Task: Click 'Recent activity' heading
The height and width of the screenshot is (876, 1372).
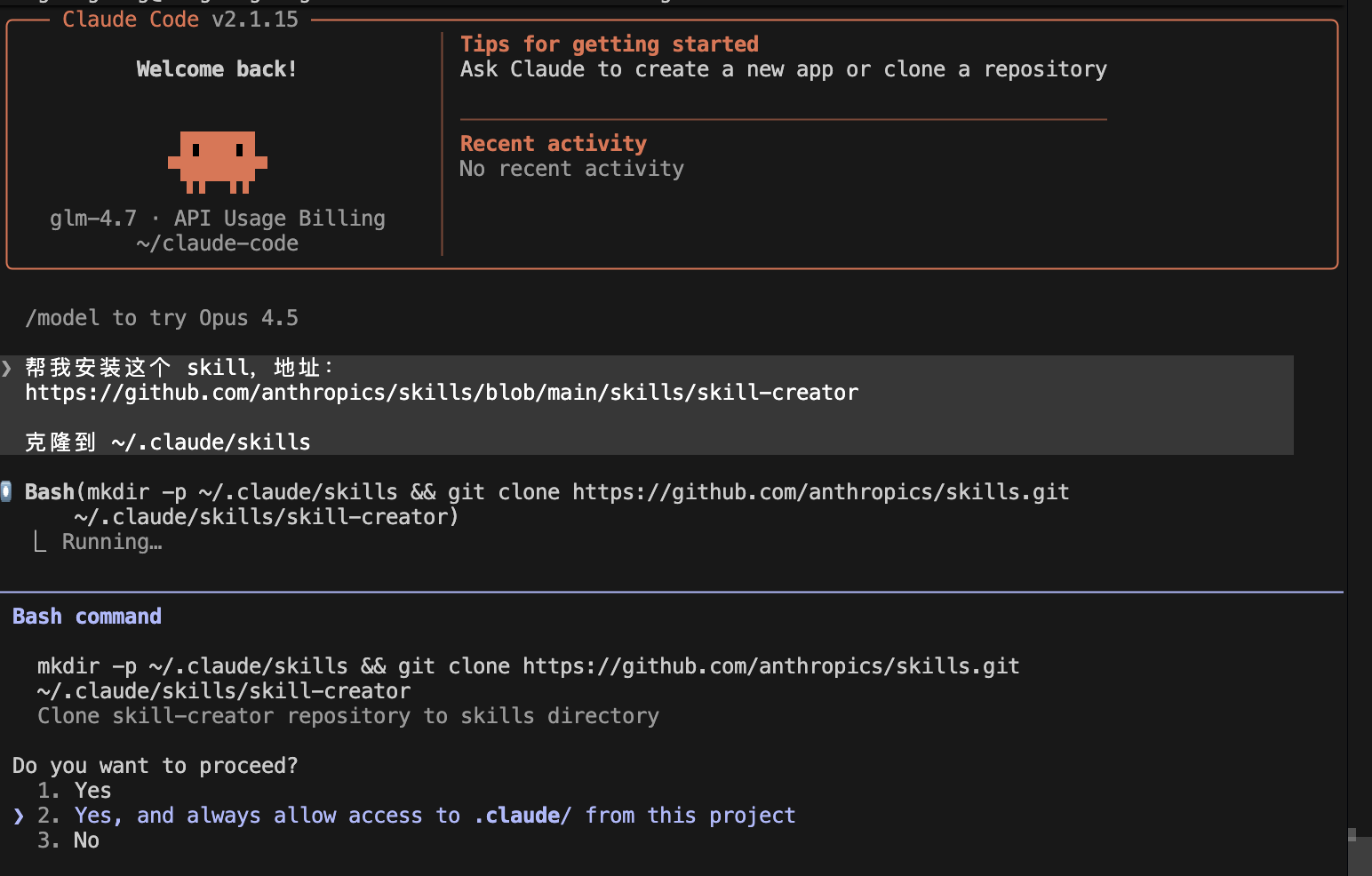Action: 554,144
